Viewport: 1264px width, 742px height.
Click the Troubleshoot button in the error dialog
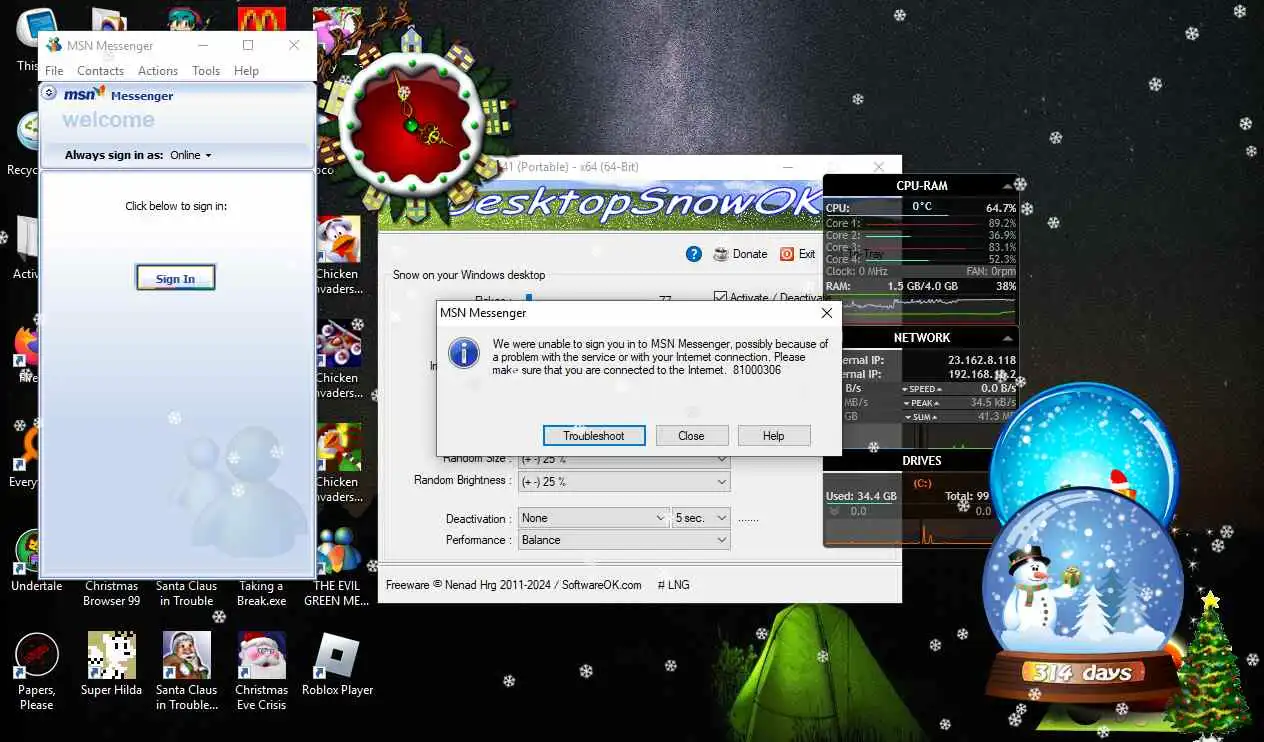pyautogui.click(x=594, y=436)
